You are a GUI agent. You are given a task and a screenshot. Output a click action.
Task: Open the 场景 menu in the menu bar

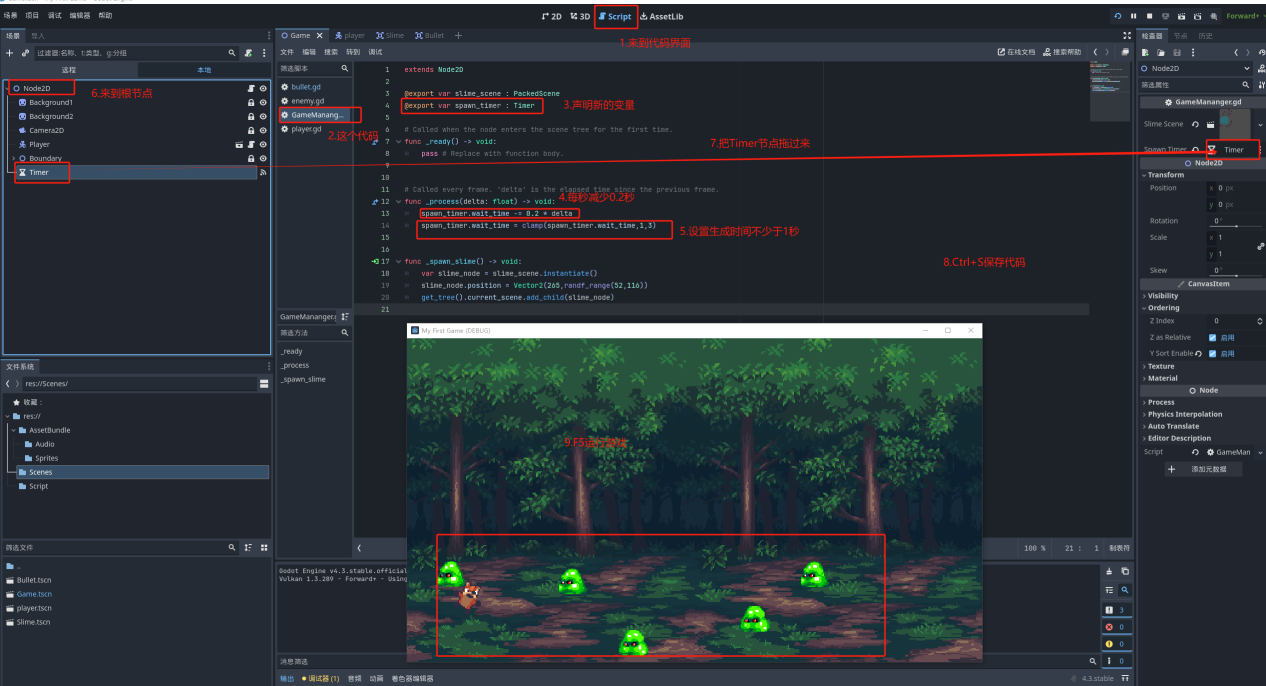11,16
